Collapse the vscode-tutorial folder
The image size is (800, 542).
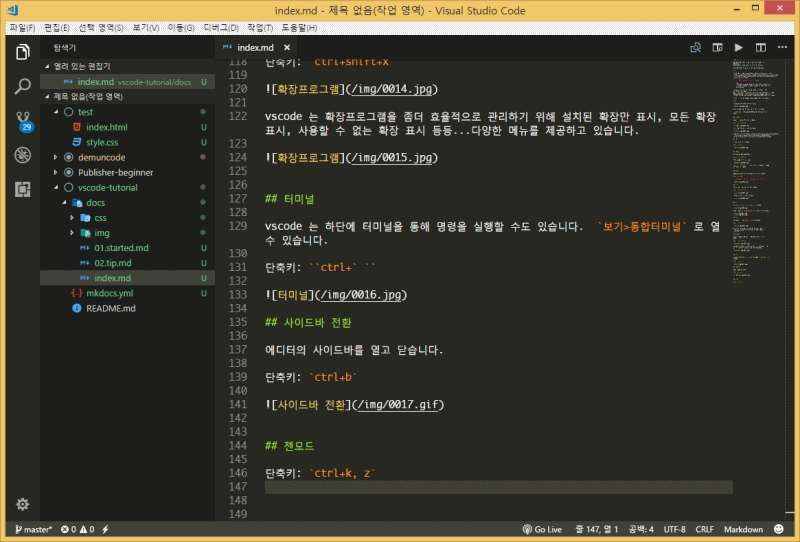pyautogui.click(x=56, y=187)
